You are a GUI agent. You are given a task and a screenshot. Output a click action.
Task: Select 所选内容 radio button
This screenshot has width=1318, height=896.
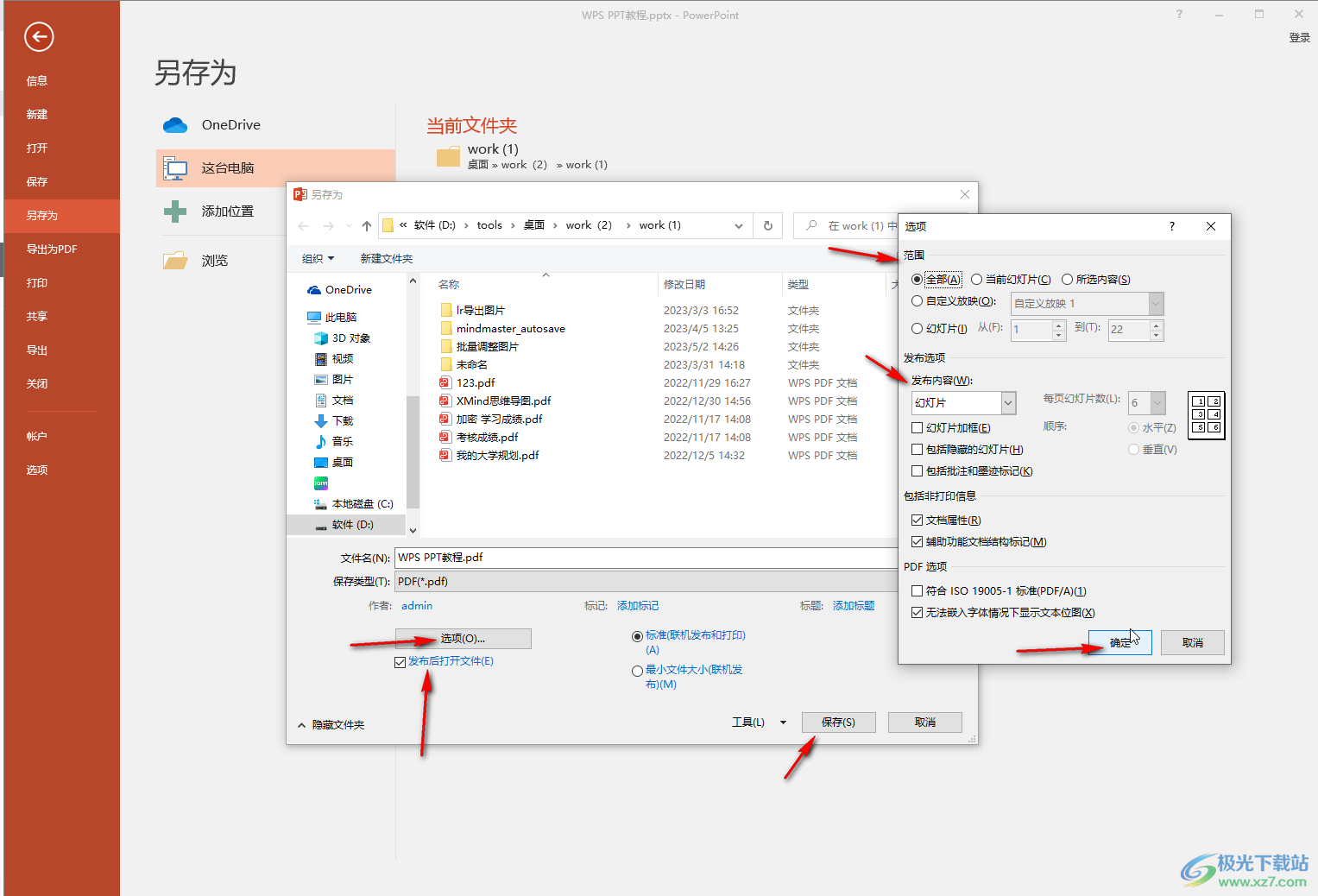click(x=1068, y=280)
